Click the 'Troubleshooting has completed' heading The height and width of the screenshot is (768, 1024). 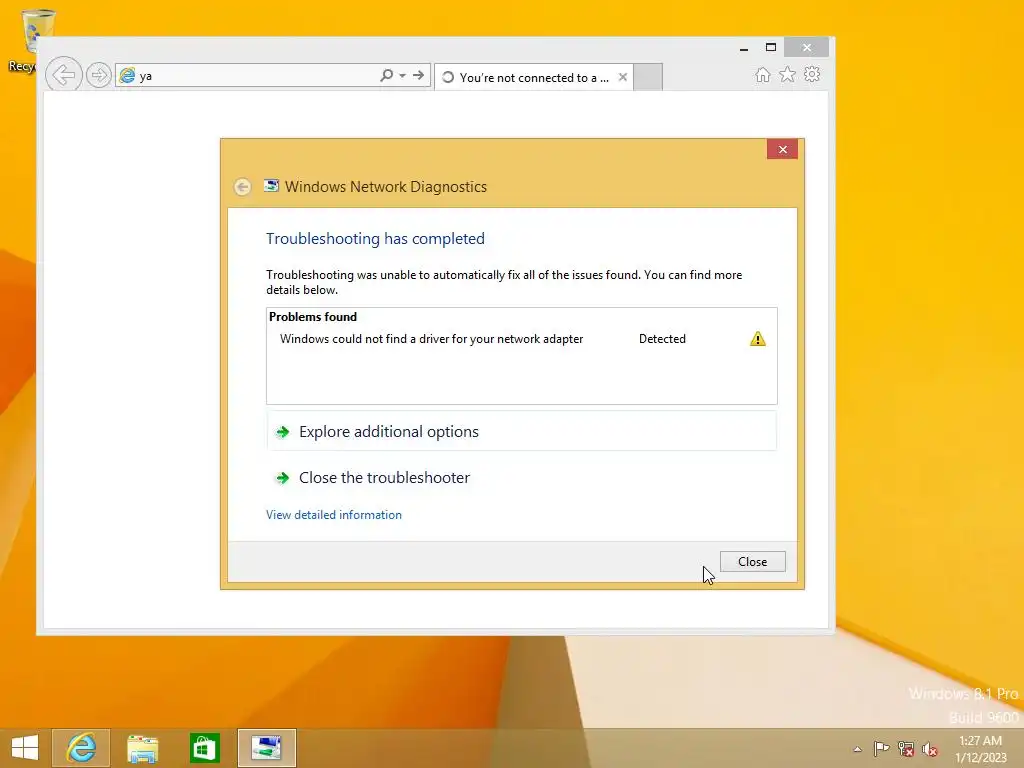375,239
